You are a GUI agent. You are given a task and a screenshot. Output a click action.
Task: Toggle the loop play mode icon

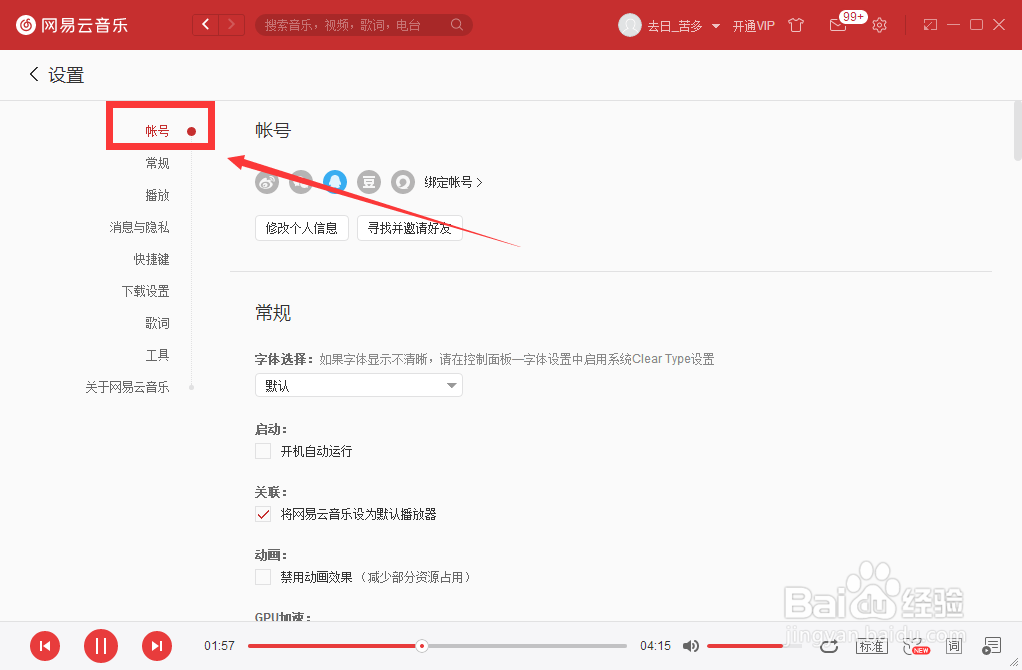point(829,646)
